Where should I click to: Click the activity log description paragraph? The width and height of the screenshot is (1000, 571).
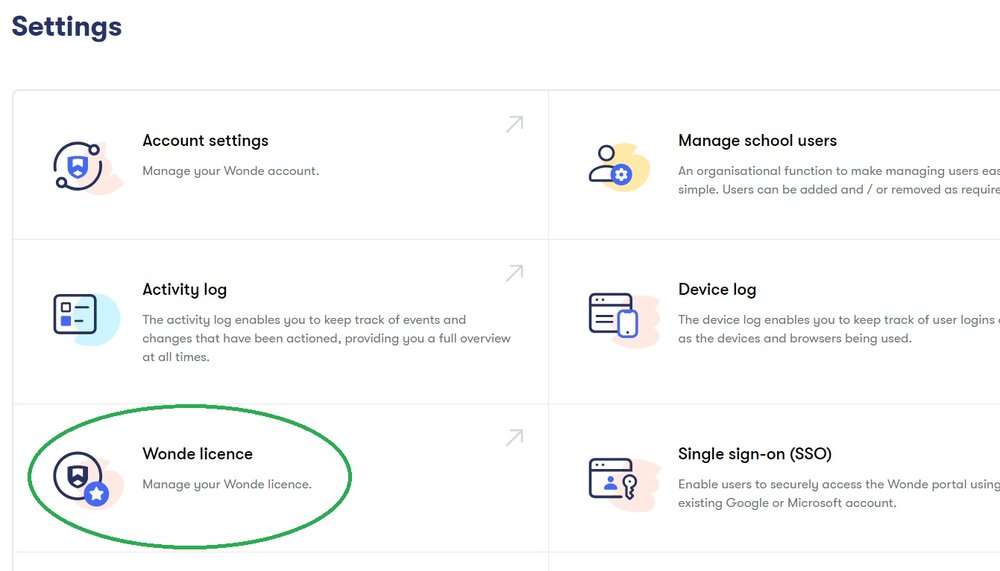click(x=327, y=338)
